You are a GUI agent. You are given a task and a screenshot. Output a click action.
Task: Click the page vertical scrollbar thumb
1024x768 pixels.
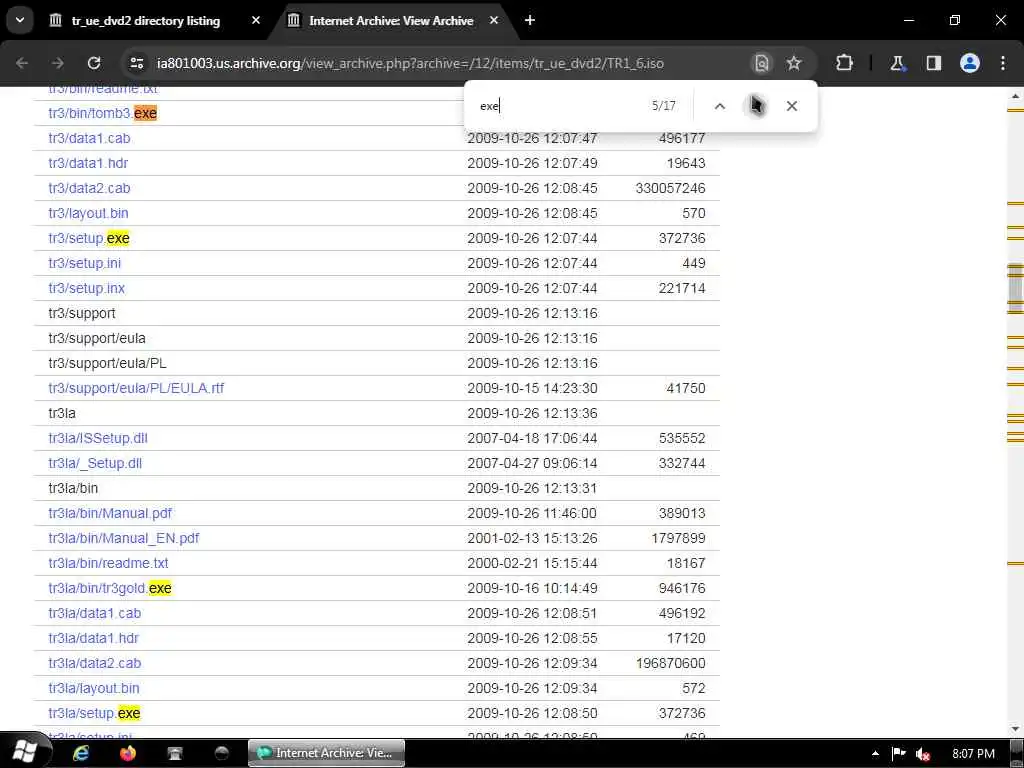pos(1015,288)
